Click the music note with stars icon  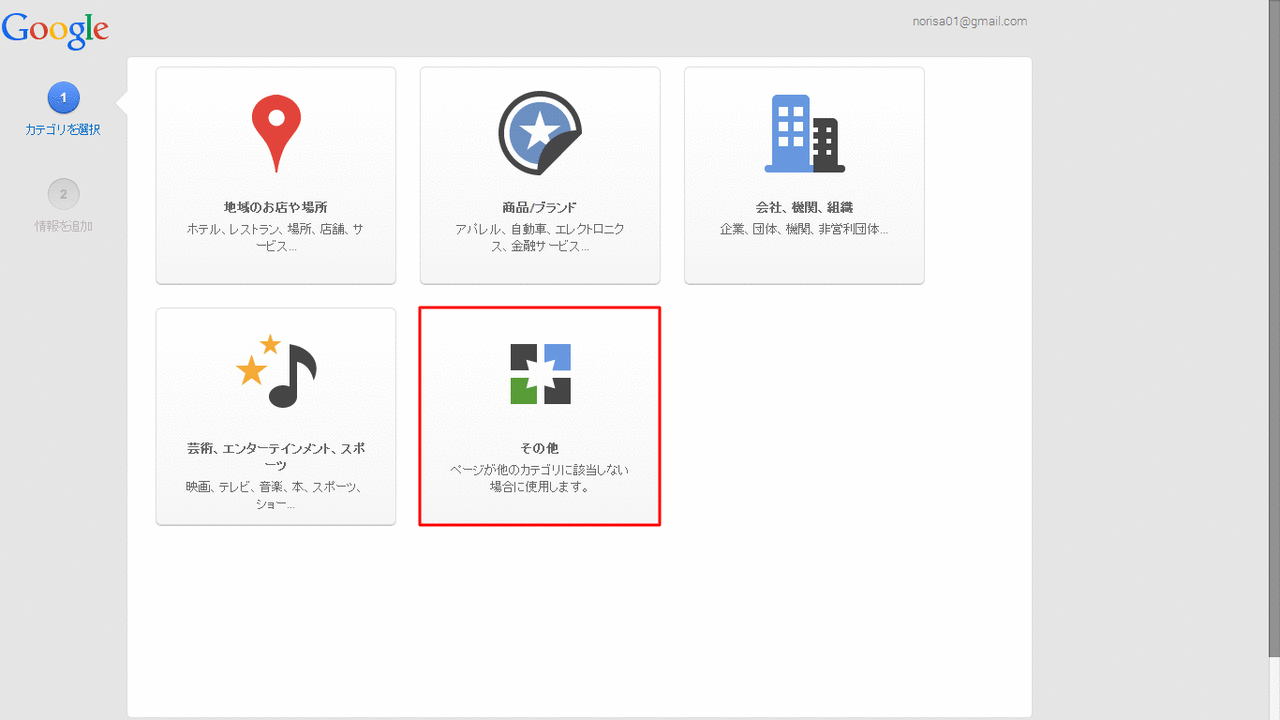276,372
